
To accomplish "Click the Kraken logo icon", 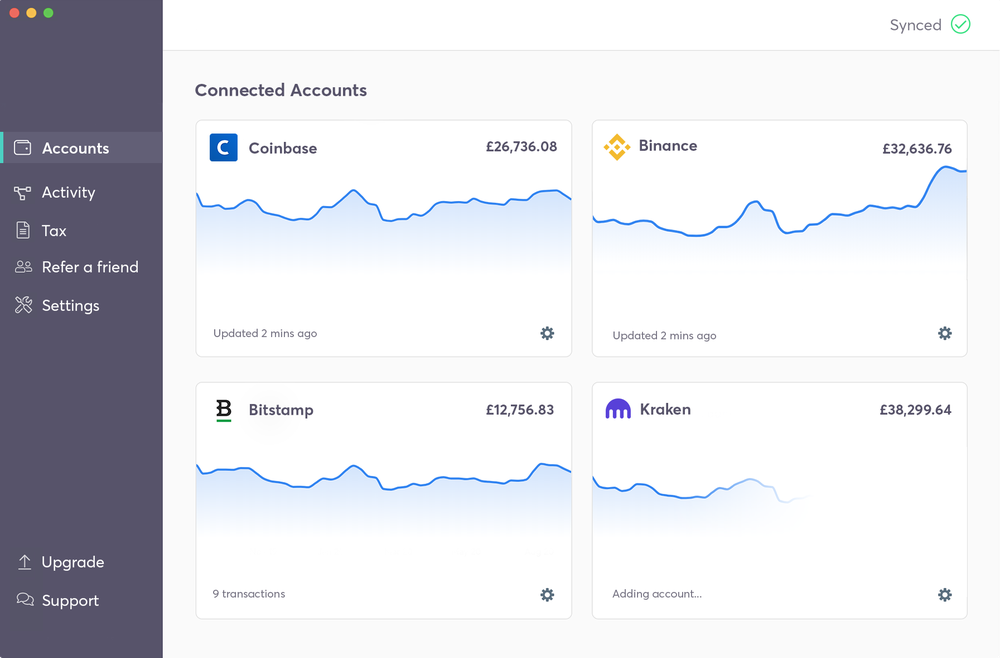I will pyautogui.click(x=618, y=409).
